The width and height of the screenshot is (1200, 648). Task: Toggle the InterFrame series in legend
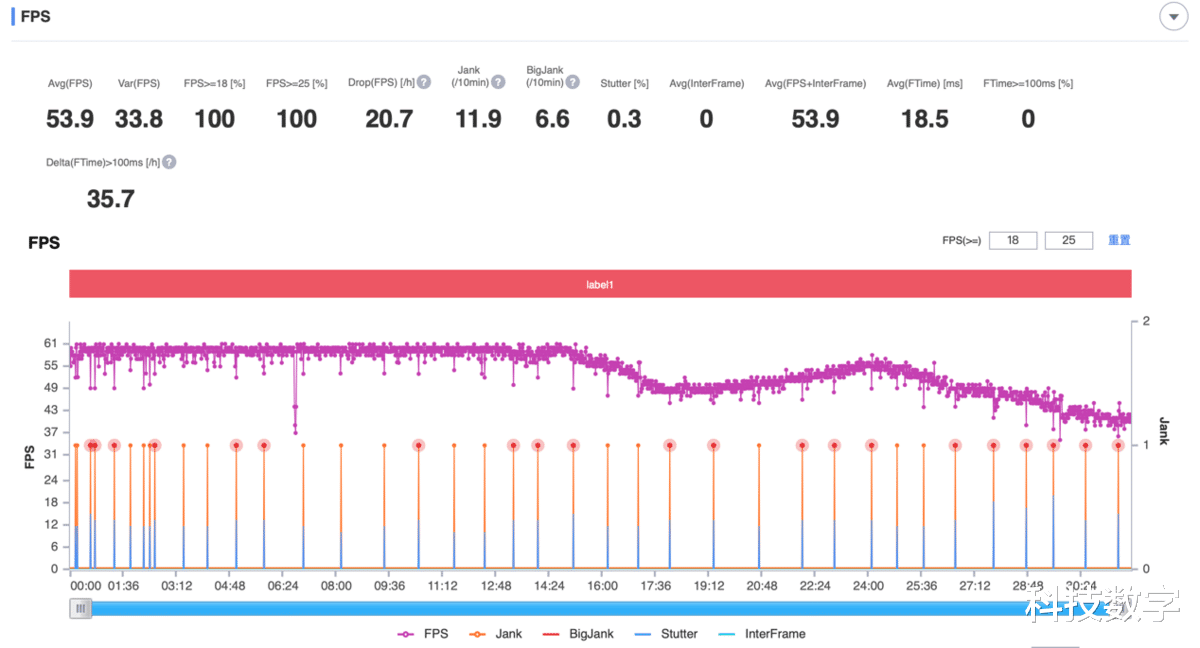pos(761,634)
